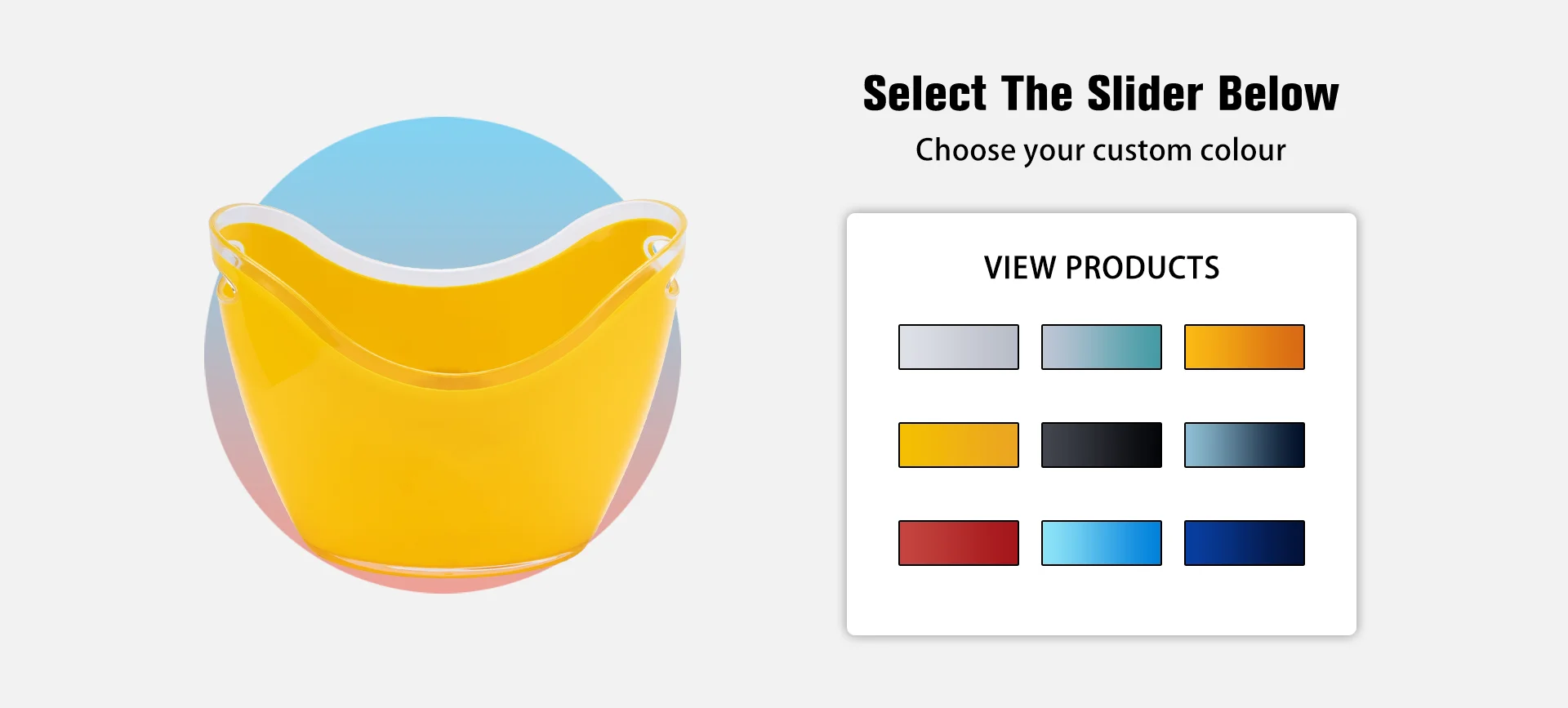Select the yellow colour swatch
1568x708 pixels.
coord(959,445)
